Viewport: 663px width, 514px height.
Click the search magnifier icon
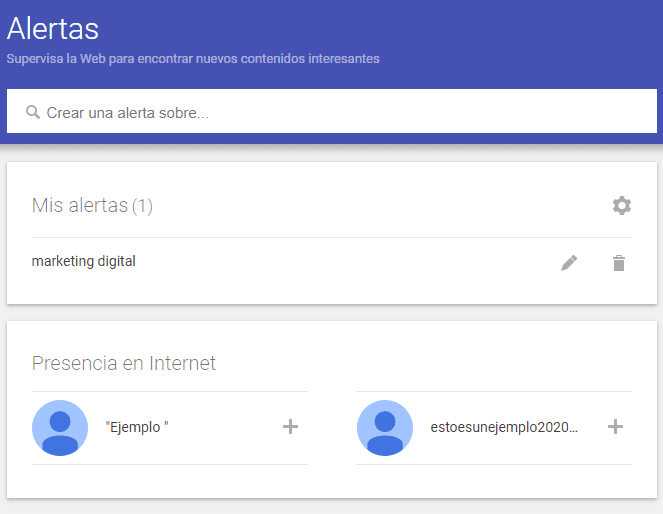(x=33, y=112)
